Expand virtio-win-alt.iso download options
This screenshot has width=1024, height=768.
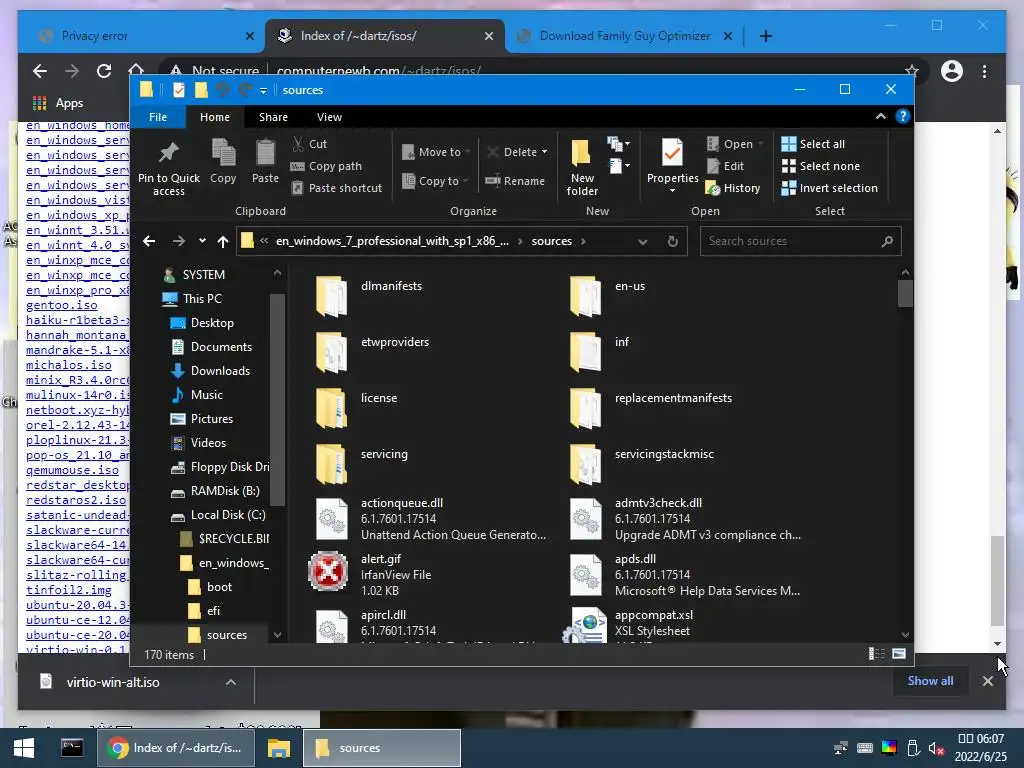click(x=231, y=682)
